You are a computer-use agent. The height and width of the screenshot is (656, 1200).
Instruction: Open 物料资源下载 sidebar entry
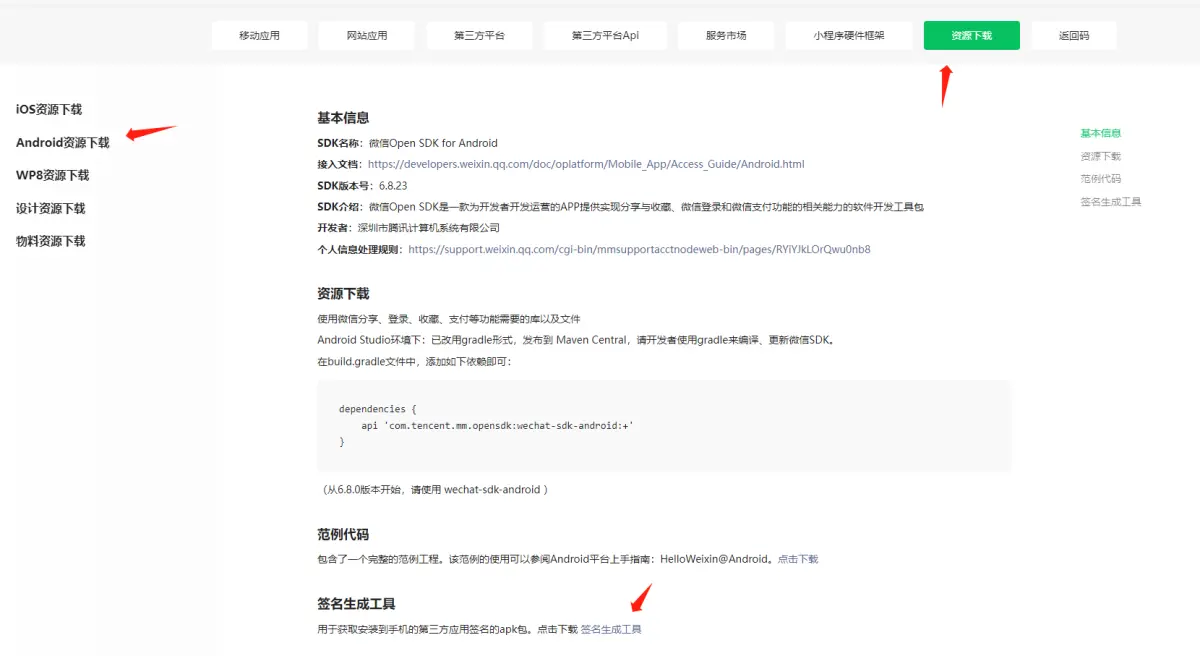[x=51, y=241]
